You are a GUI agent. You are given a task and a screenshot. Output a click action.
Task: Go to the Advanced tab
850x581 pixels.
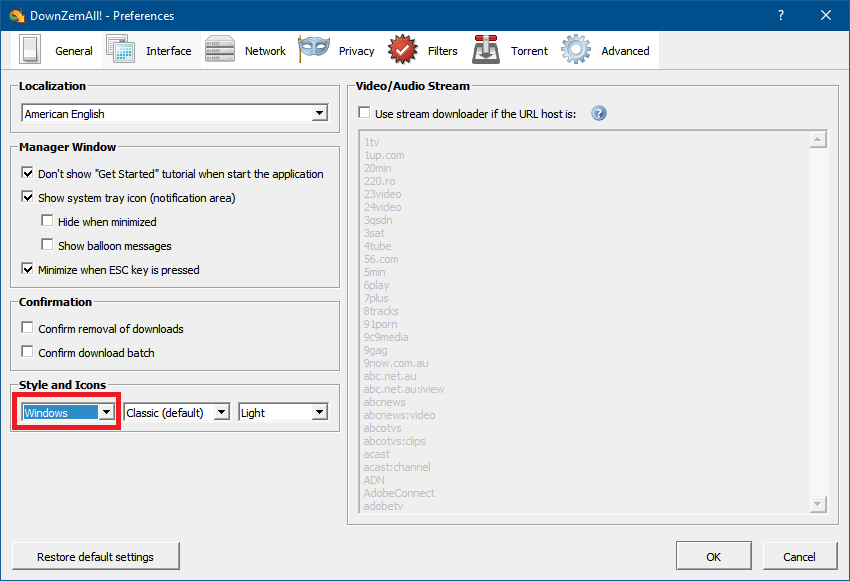(x=607, y=50)
